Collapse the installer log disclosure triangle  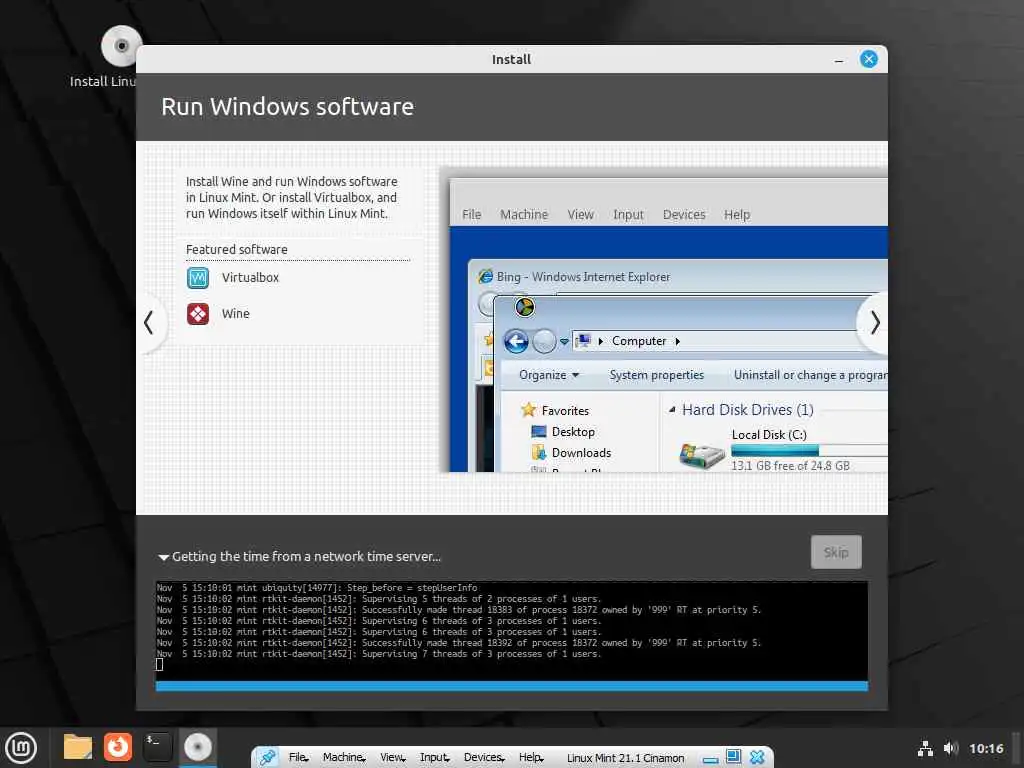[163, 558]
